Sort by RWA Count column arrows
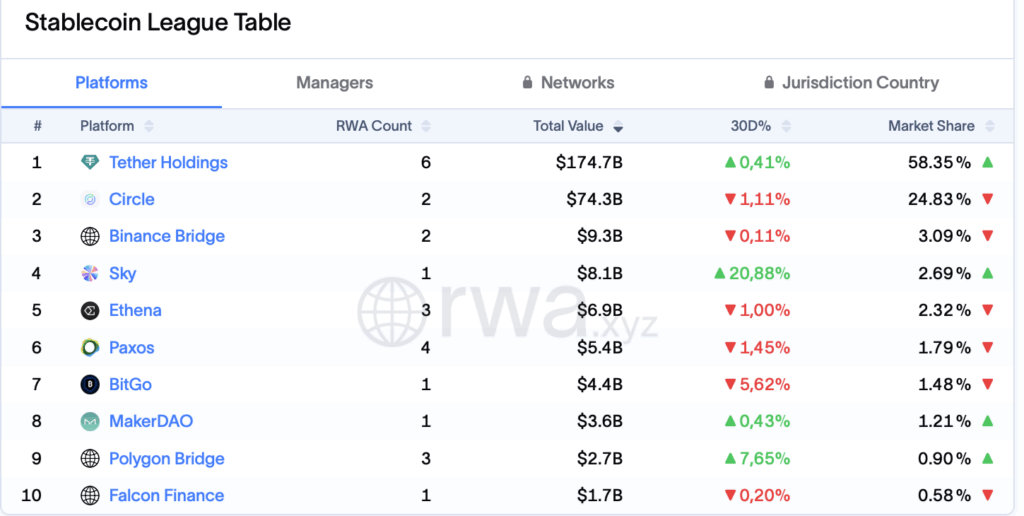 coord(426,126)
